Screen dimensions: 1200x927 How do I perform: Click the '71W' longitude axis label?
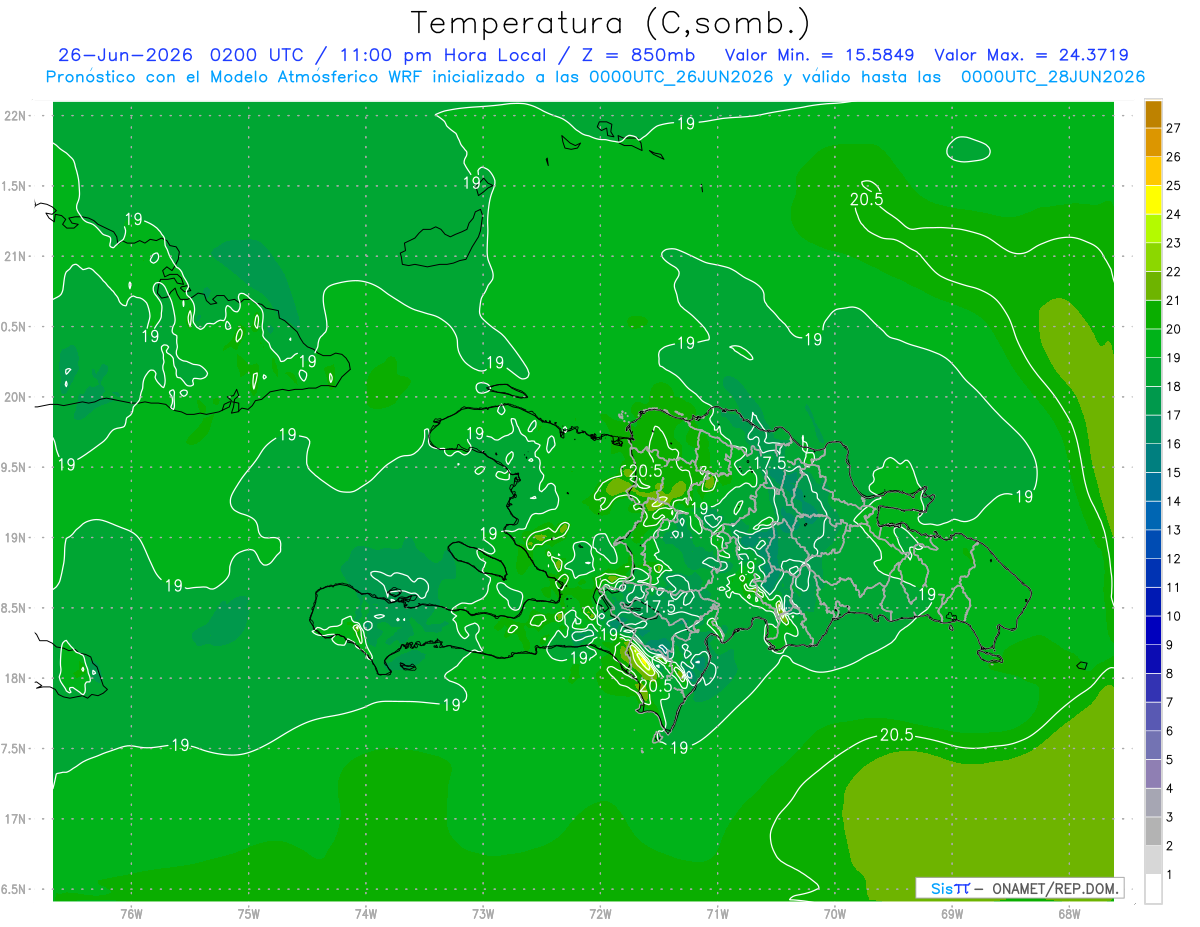coord(718,914)
